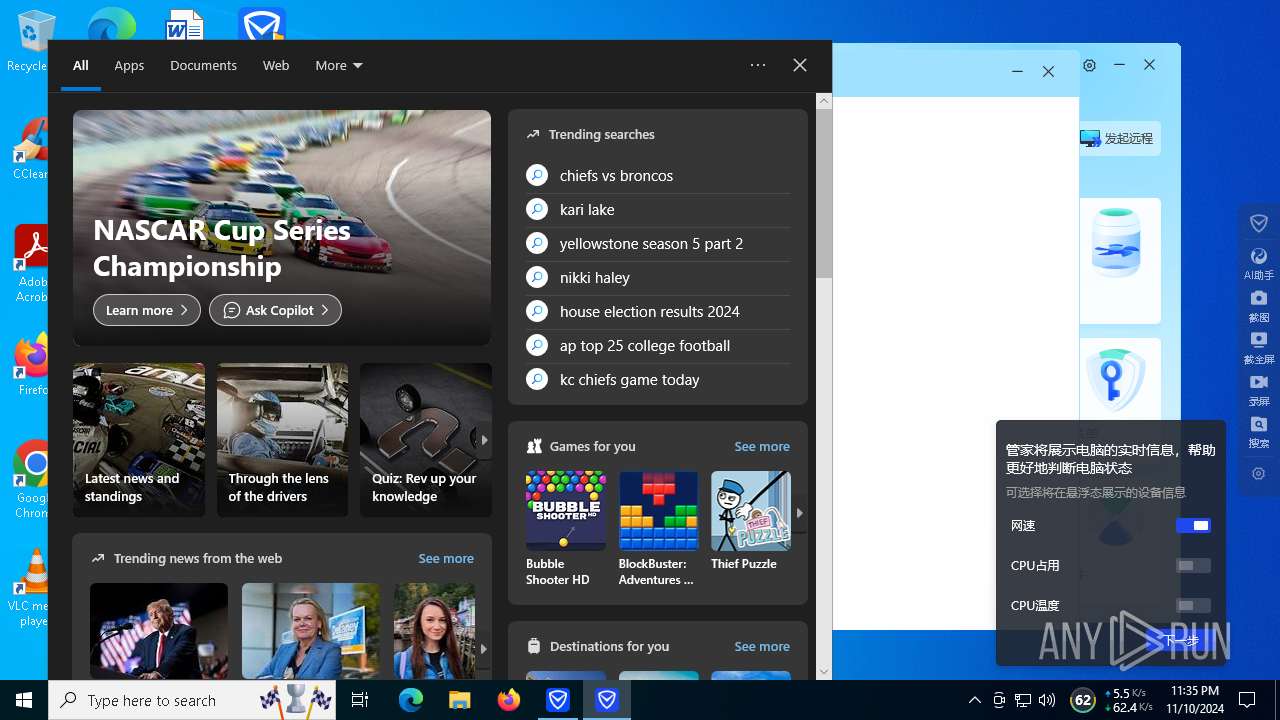
Task: Search trending 'yellowstone season 5 part 2'
Action: click(658, 243)
